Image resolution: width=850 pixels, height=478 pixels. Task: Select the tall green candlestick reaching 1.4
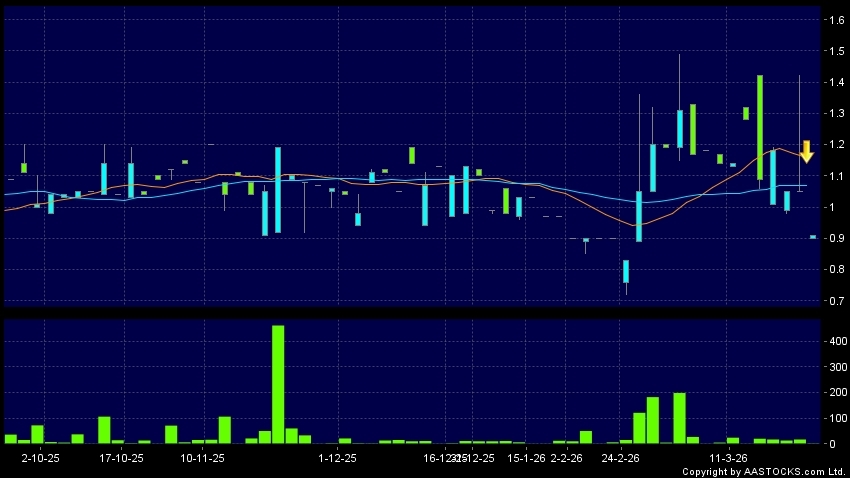(760, 127)
